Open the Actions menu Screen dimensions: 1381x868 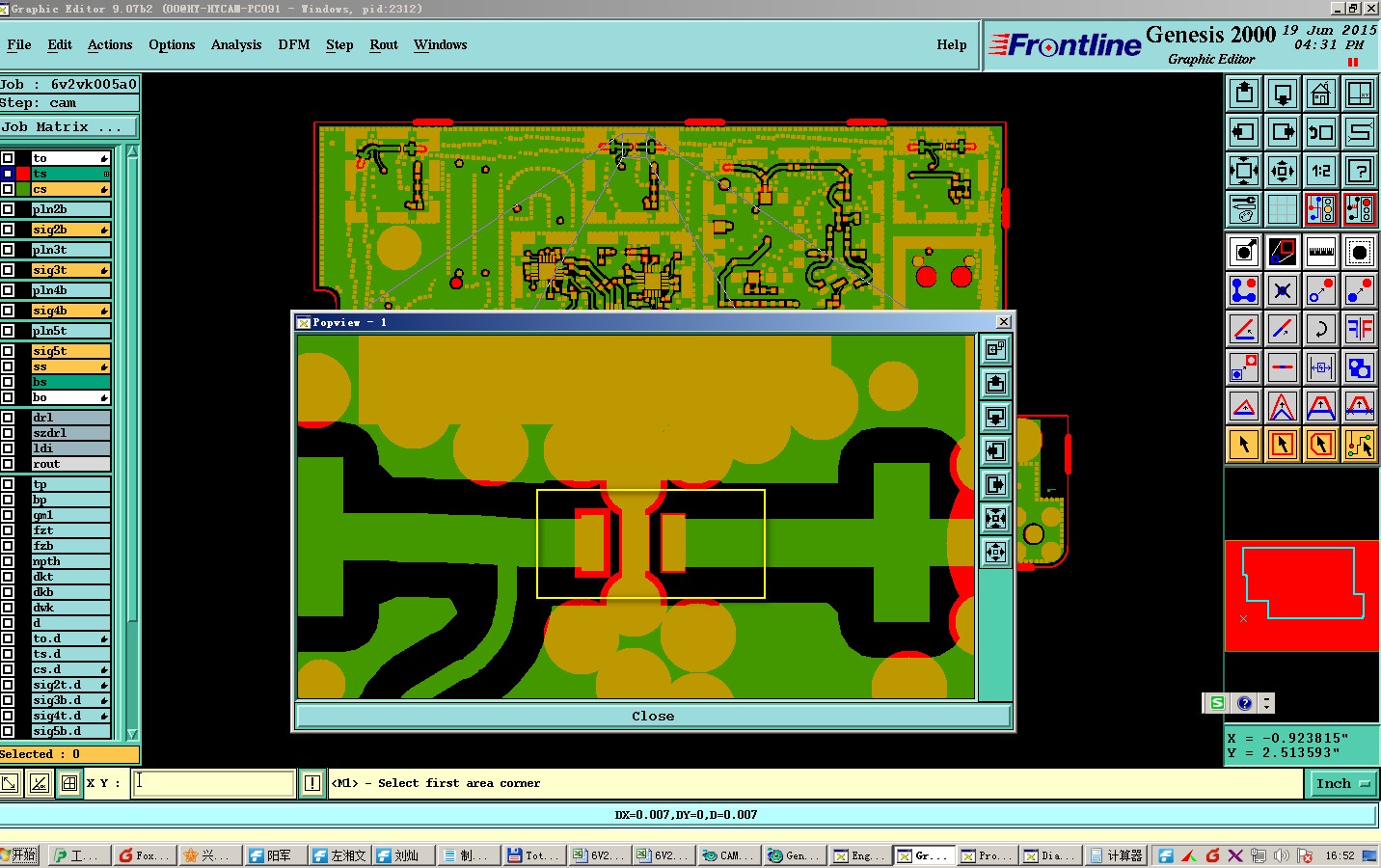tap(110, 44)
